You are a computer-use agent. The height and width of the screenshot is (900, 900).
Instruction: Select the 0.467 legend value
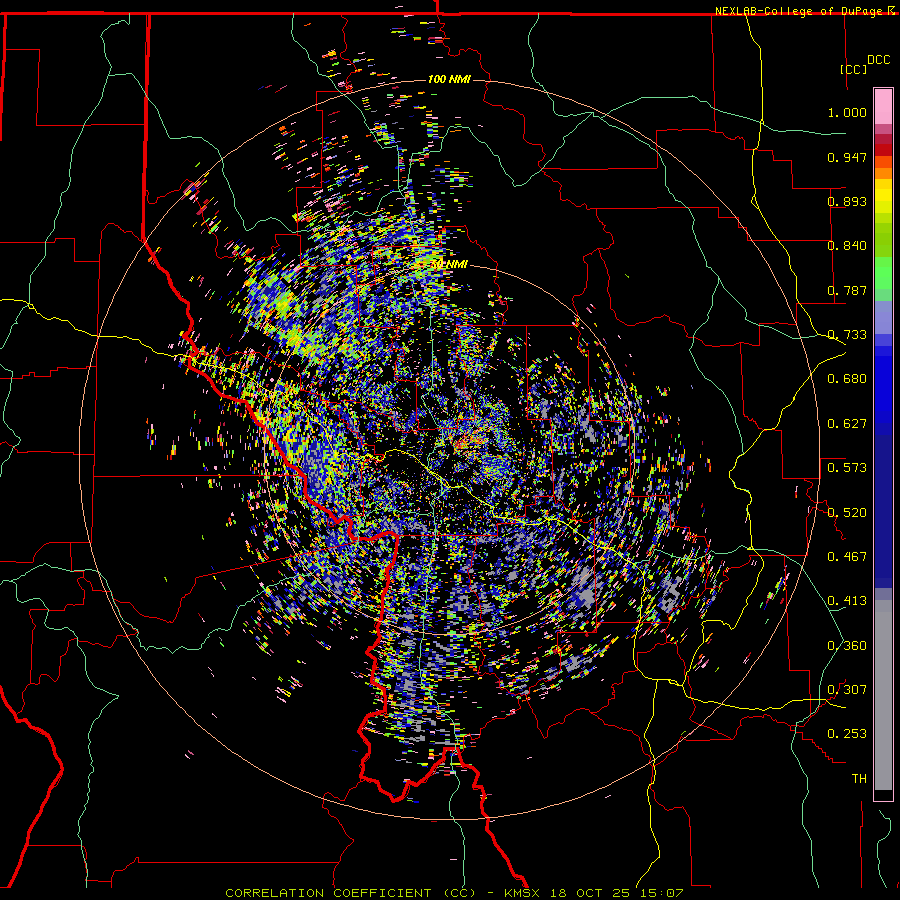847,556
